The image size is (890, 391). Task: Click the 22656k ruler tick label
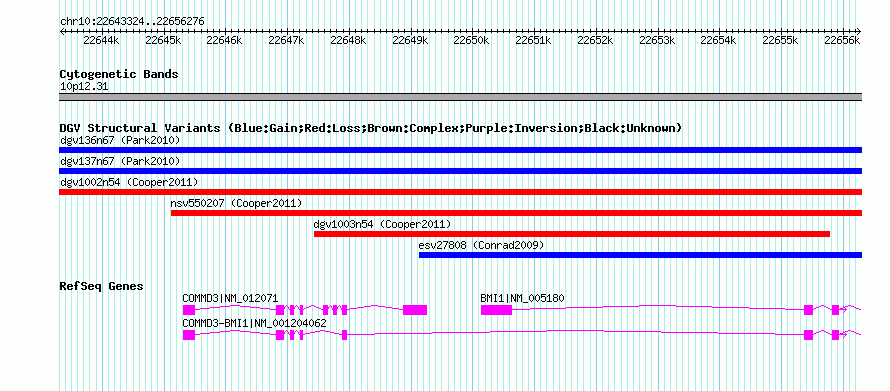coord(842,40)
